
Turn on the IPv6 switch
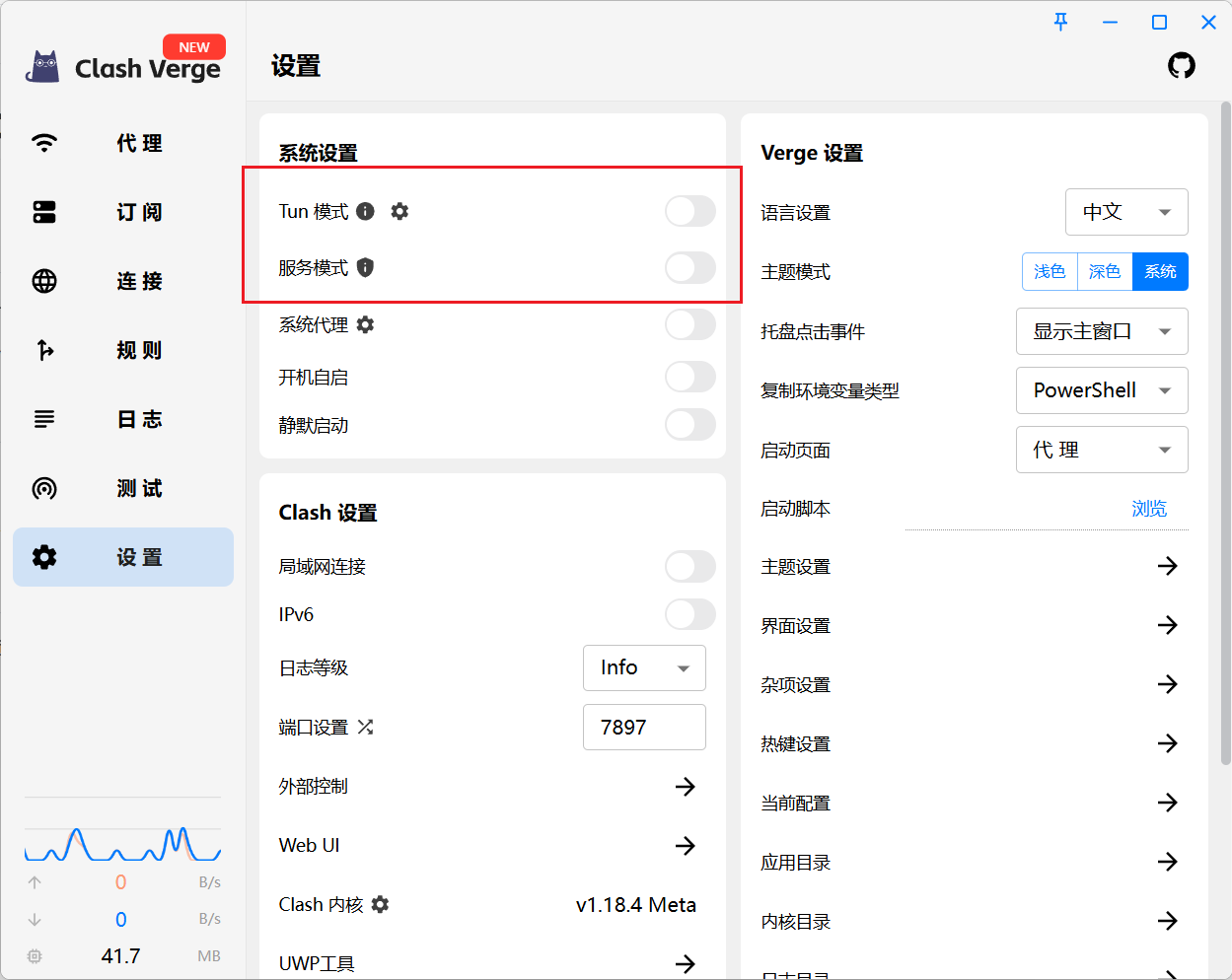tap(689, 614)
